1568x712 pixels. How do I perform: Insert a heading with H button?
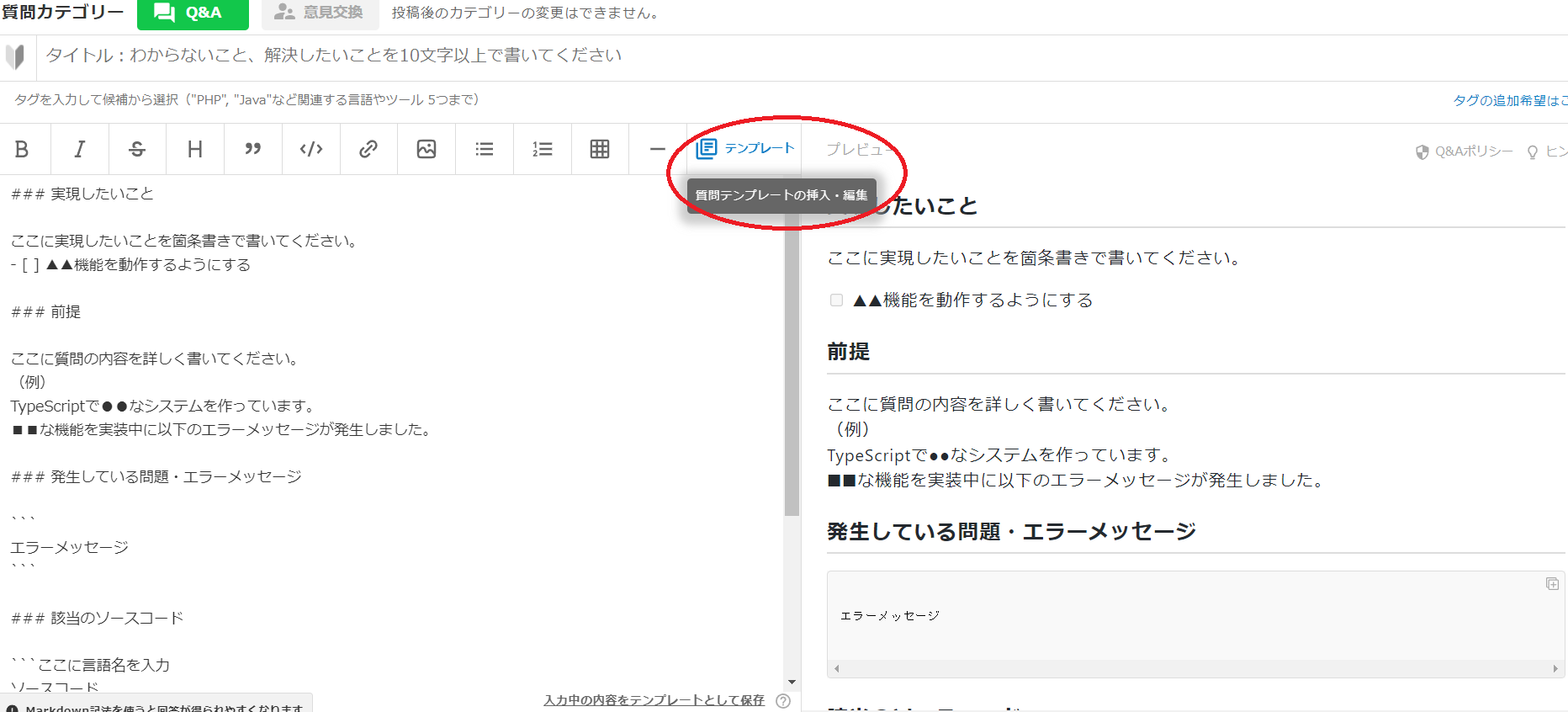[x=195, y=149]
